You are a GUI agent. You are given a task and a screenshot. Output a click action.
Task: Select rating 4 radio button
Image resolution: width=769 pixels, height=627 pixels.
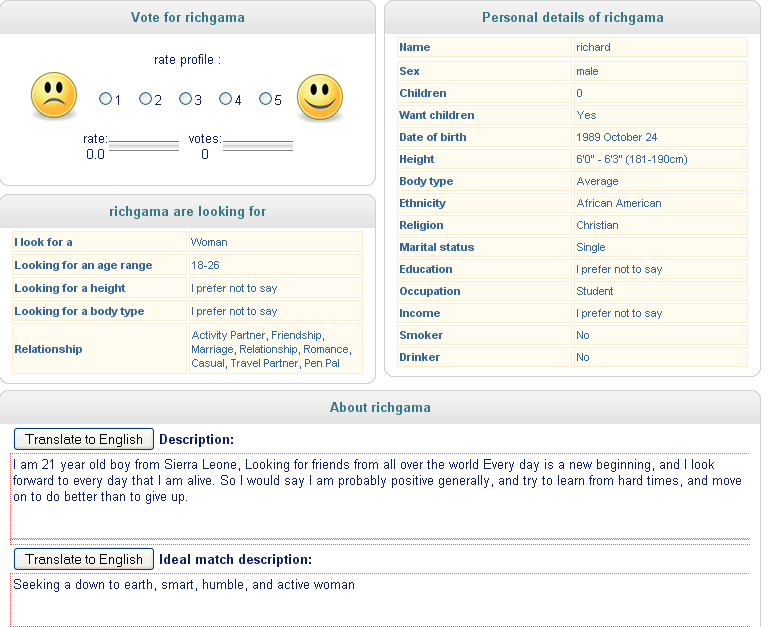pos(225,99)
